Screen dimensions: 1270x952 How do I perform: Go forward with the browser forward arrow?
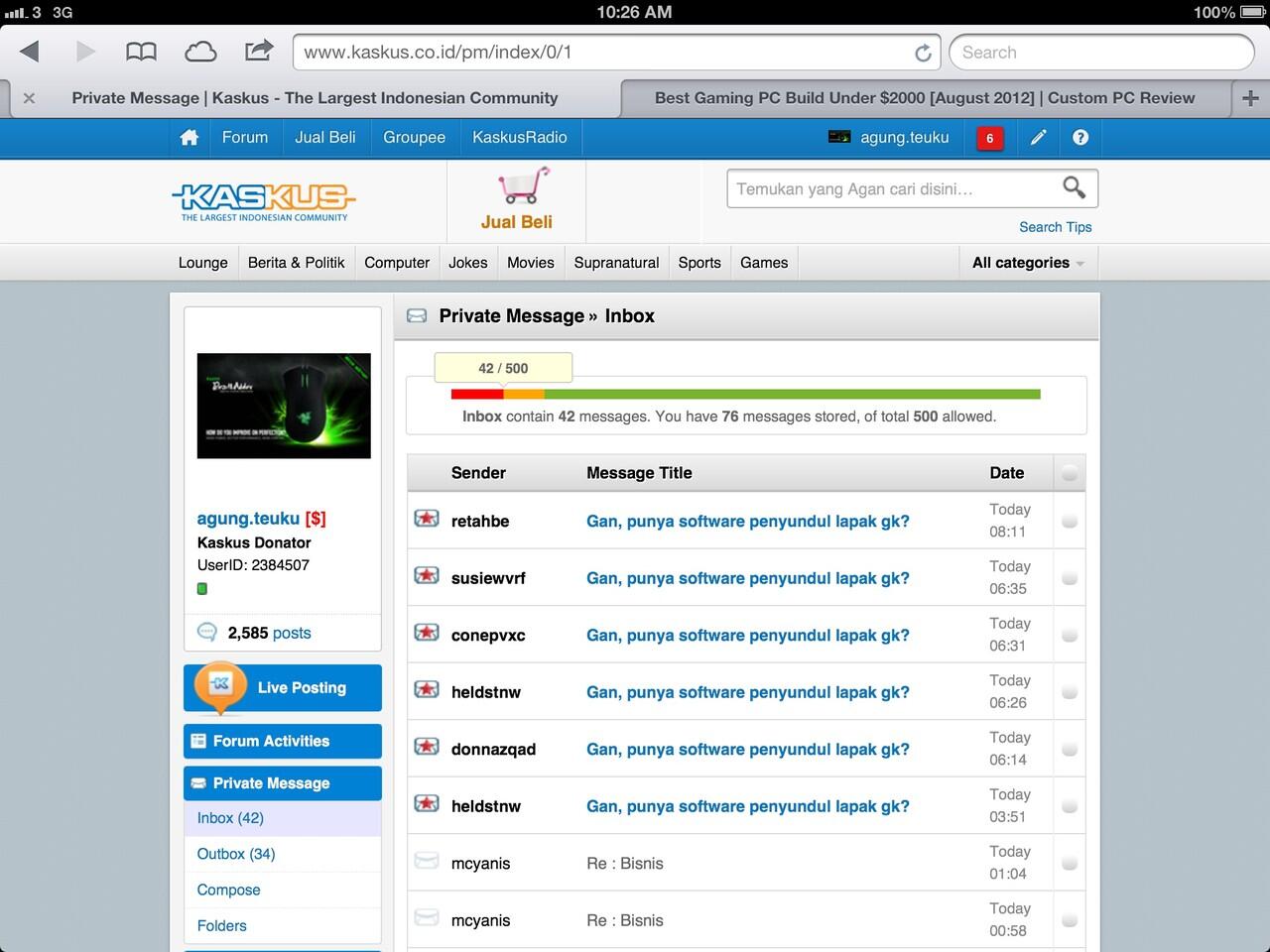pyautogui.click(x=85, y=52)
